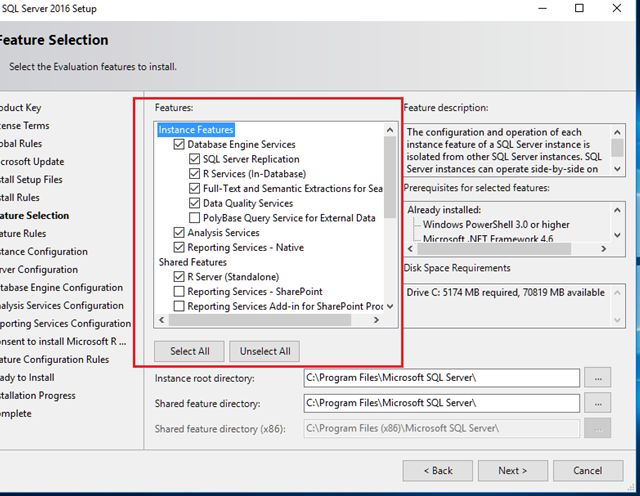Viewport: 640px width, 496px height.
Task: Click the Shared feature directory path field
Action: (441, 403)
